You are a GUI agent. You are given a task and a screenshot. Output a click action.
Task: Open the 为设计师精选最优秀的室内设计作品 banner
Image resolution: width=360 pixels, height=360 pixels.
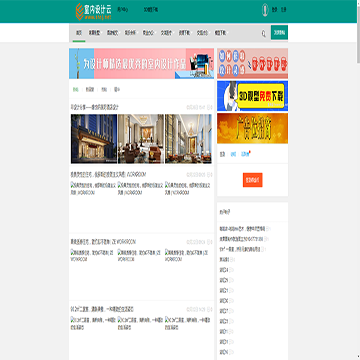pos(141,63)
